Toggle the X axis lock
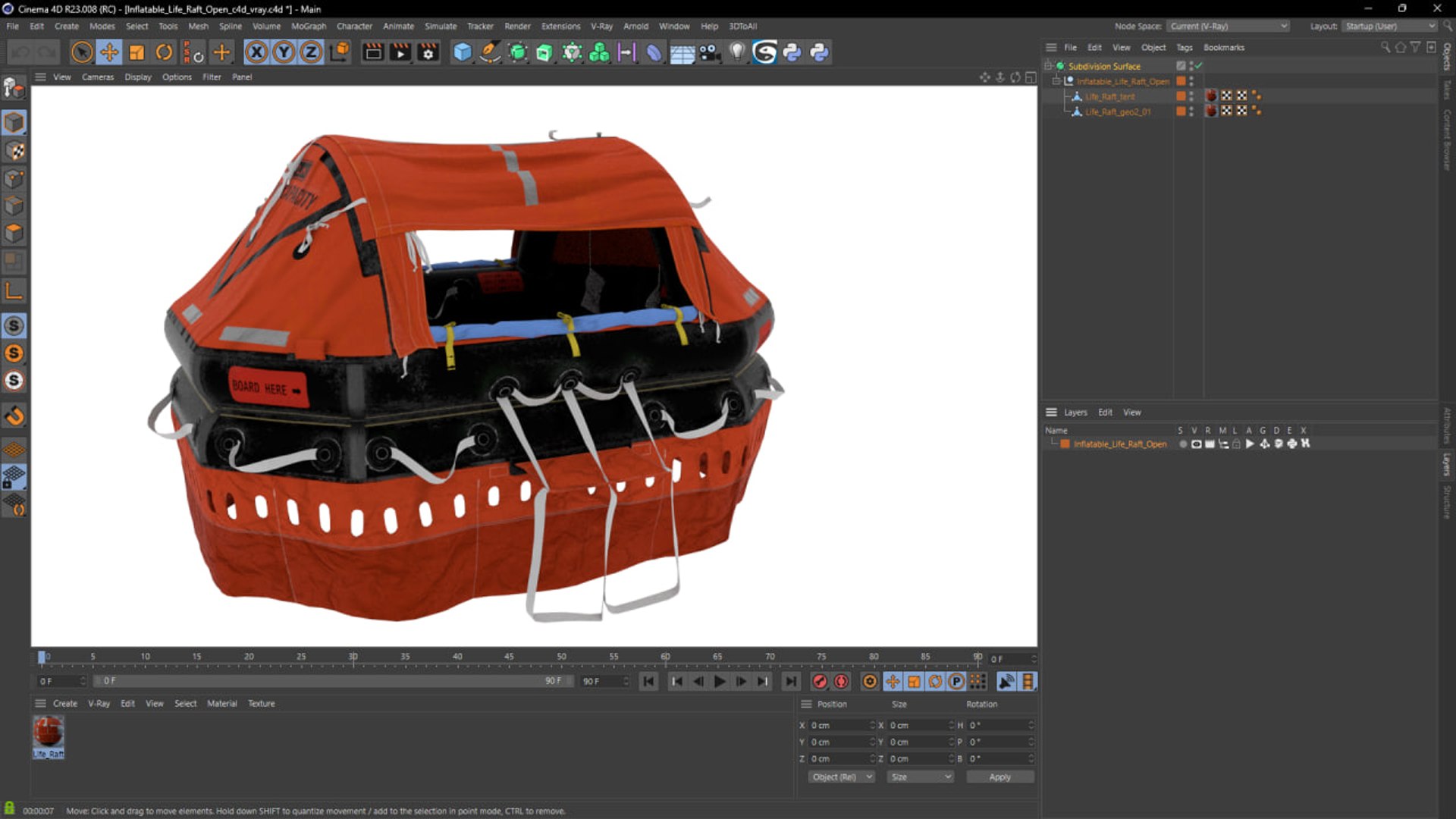Screen dimensions: 1456x819 tap(256, 52)
